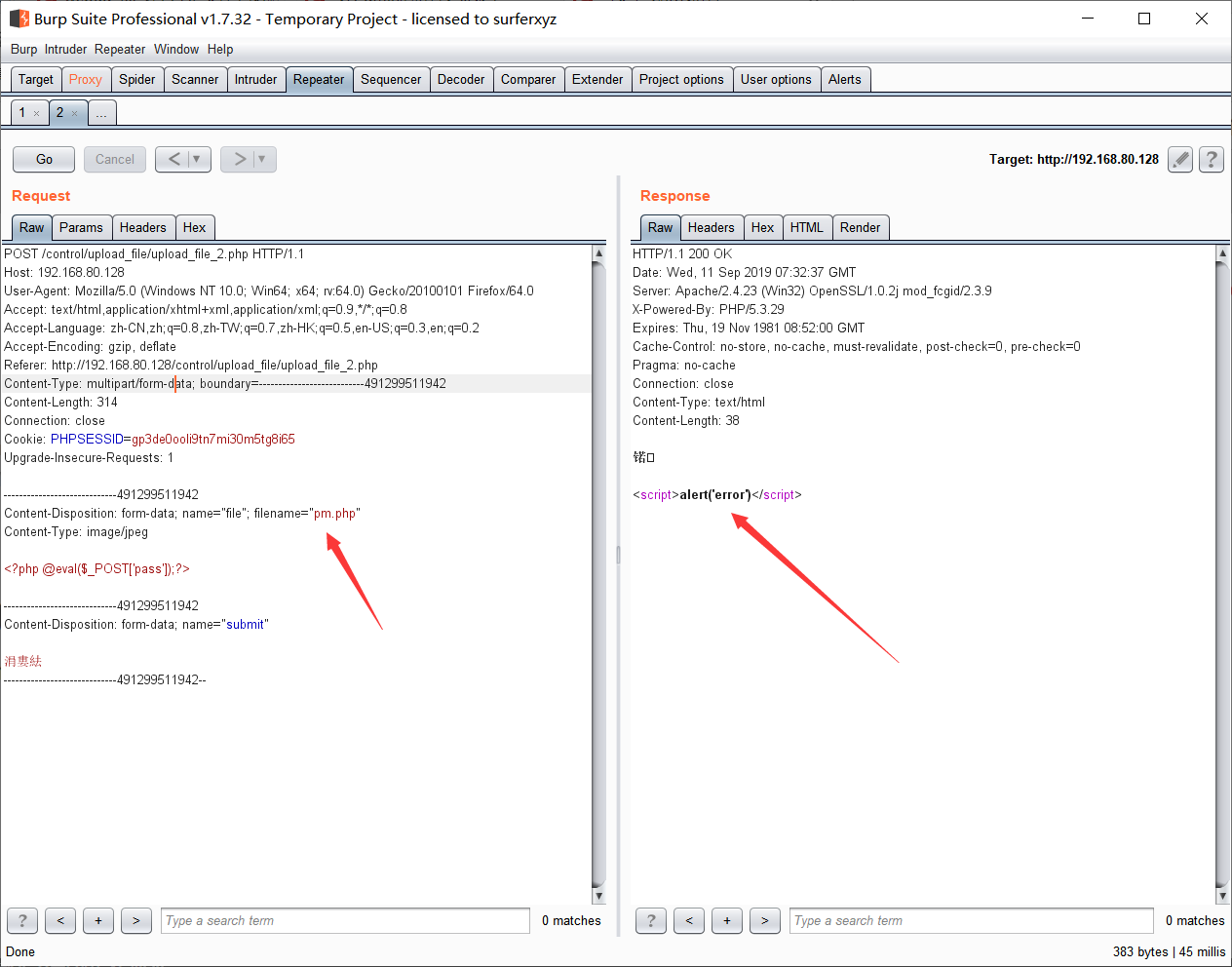Add new Repeater tab with ellipsis
The height and width of the screenshot is (967, 1232).
101,113
